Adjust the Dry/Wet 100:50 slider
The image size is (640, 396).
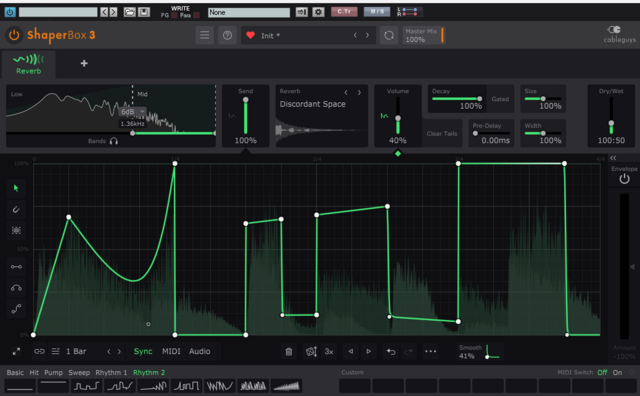tap(611, 116)
